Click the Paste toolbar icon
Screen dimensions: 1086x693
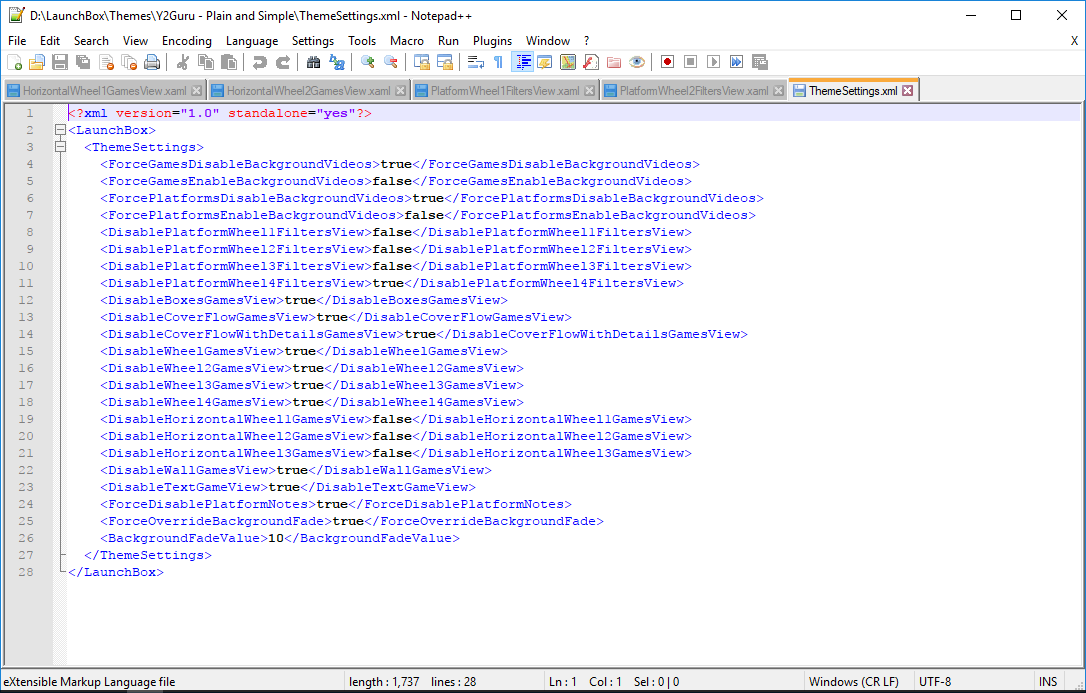coord(229,62)
